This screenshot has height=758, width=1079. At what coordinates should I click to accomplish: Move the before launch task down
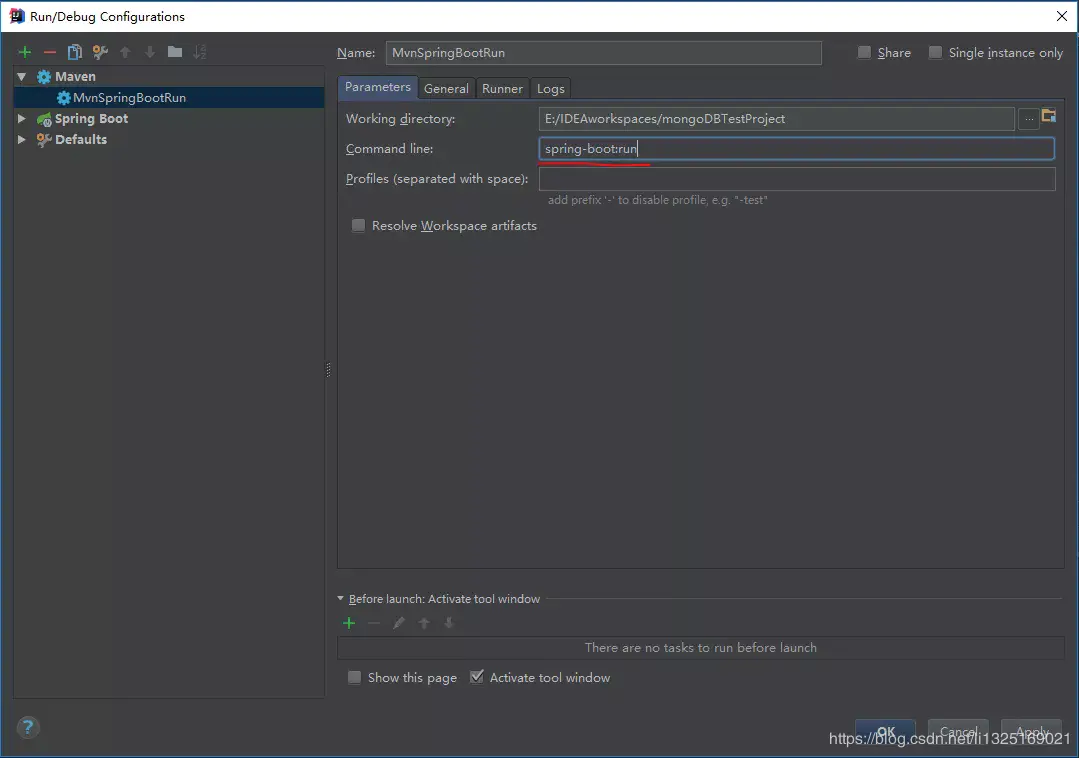click(449, 623)
